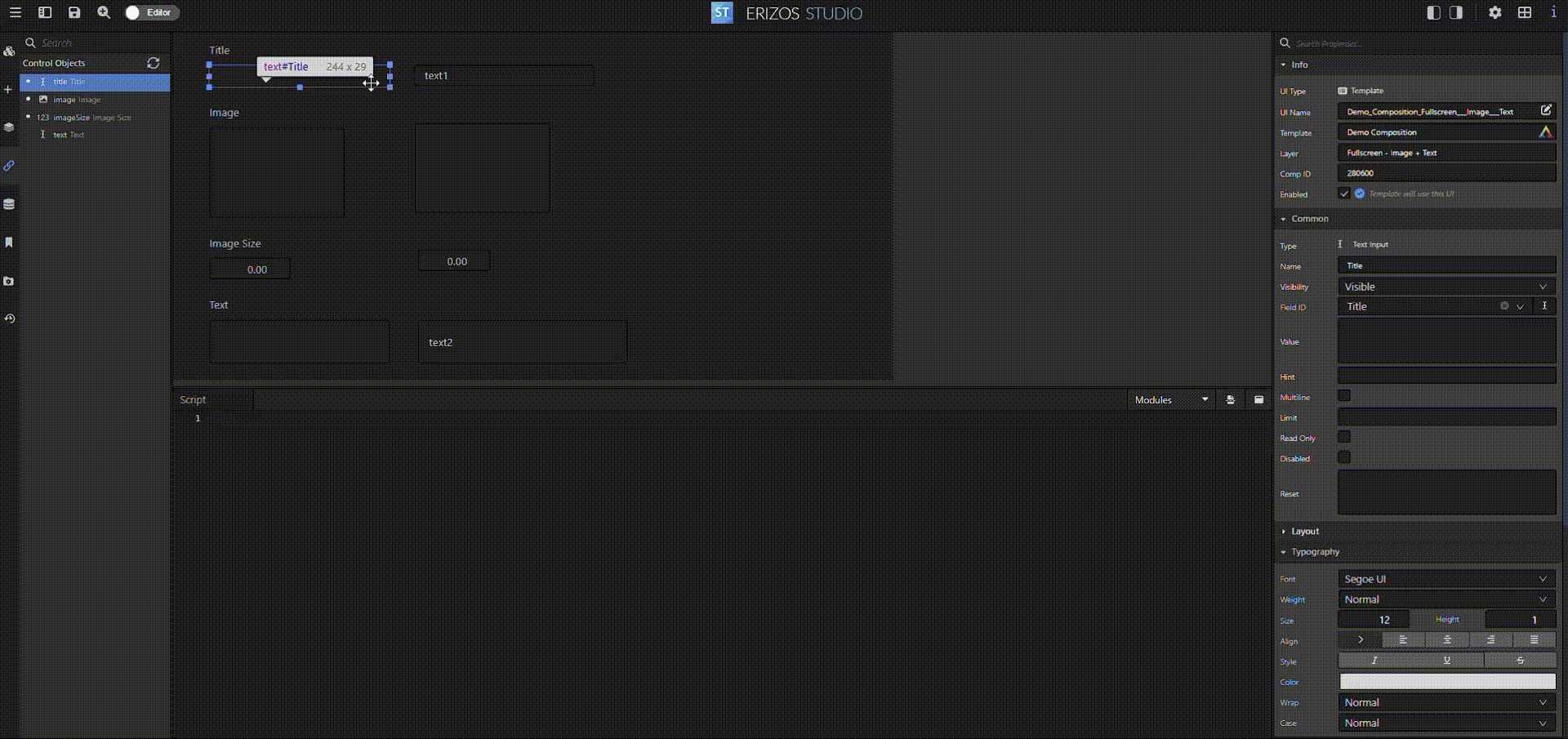Image resolution: width=1568 pixels, height=739 pixels.
Task: Select the image item in Control Objects
Action: pos(65,100)
